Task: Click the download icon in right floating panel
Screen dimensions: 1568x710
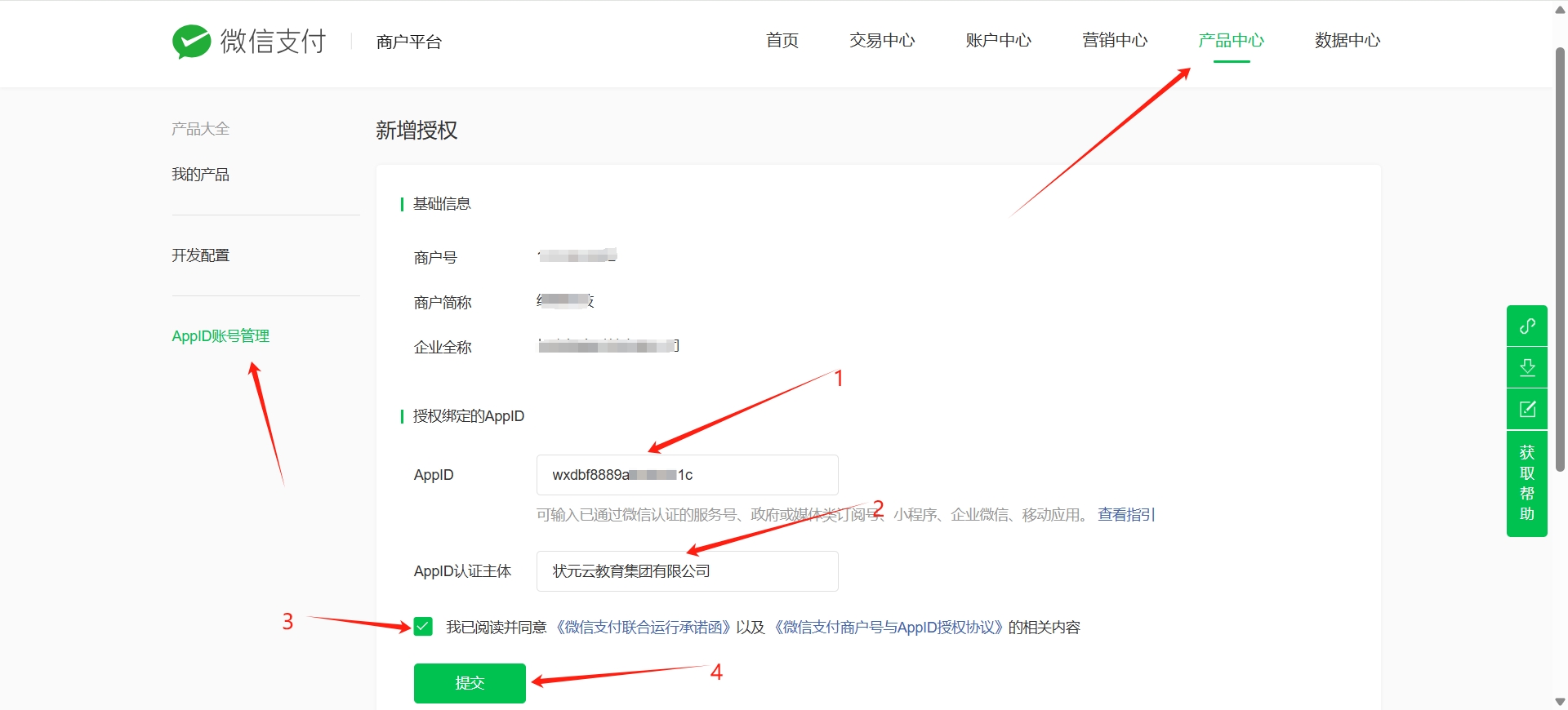Action: pyautogui.click(x=1527, y=367)
